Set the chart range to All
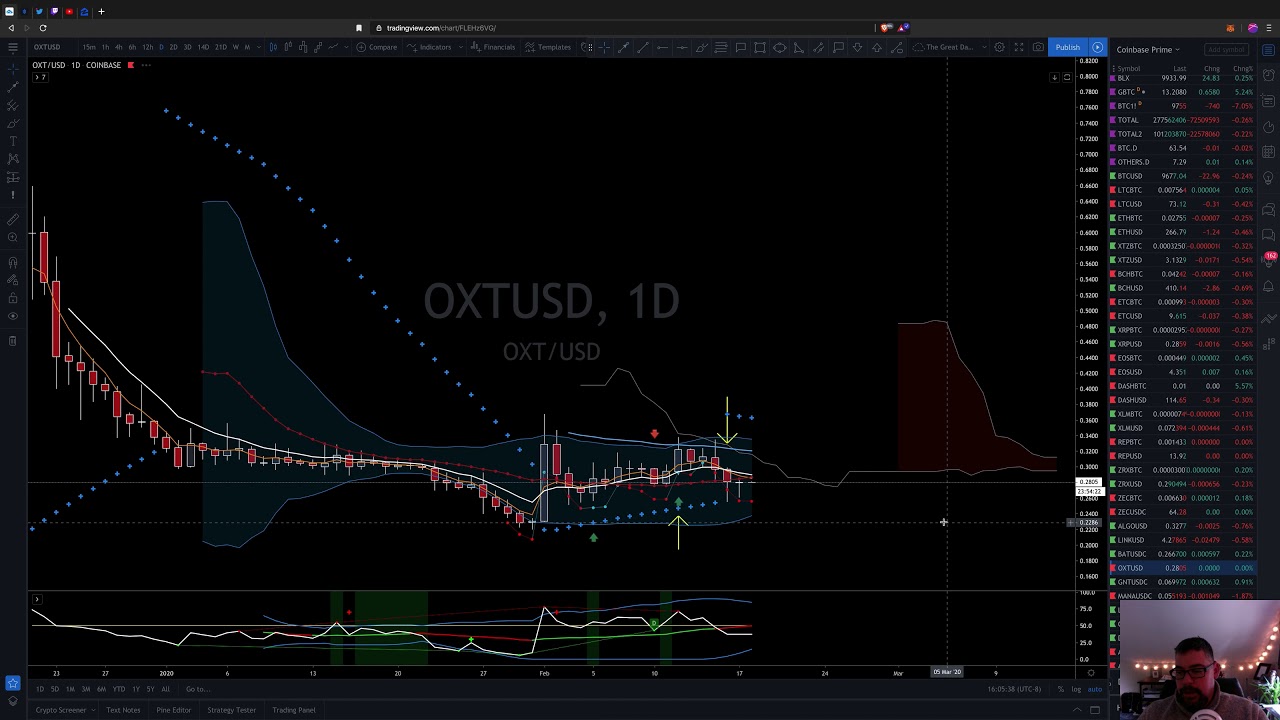The width and height of the screenshot is (1280, 720). pos(165,689)
